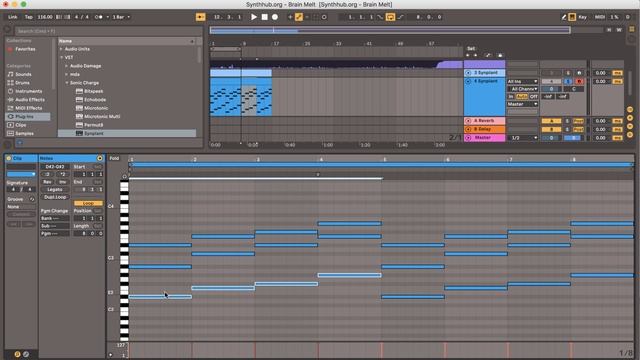Select the MIDI Effects category
The image size is (640, 360).
point(25,108)
